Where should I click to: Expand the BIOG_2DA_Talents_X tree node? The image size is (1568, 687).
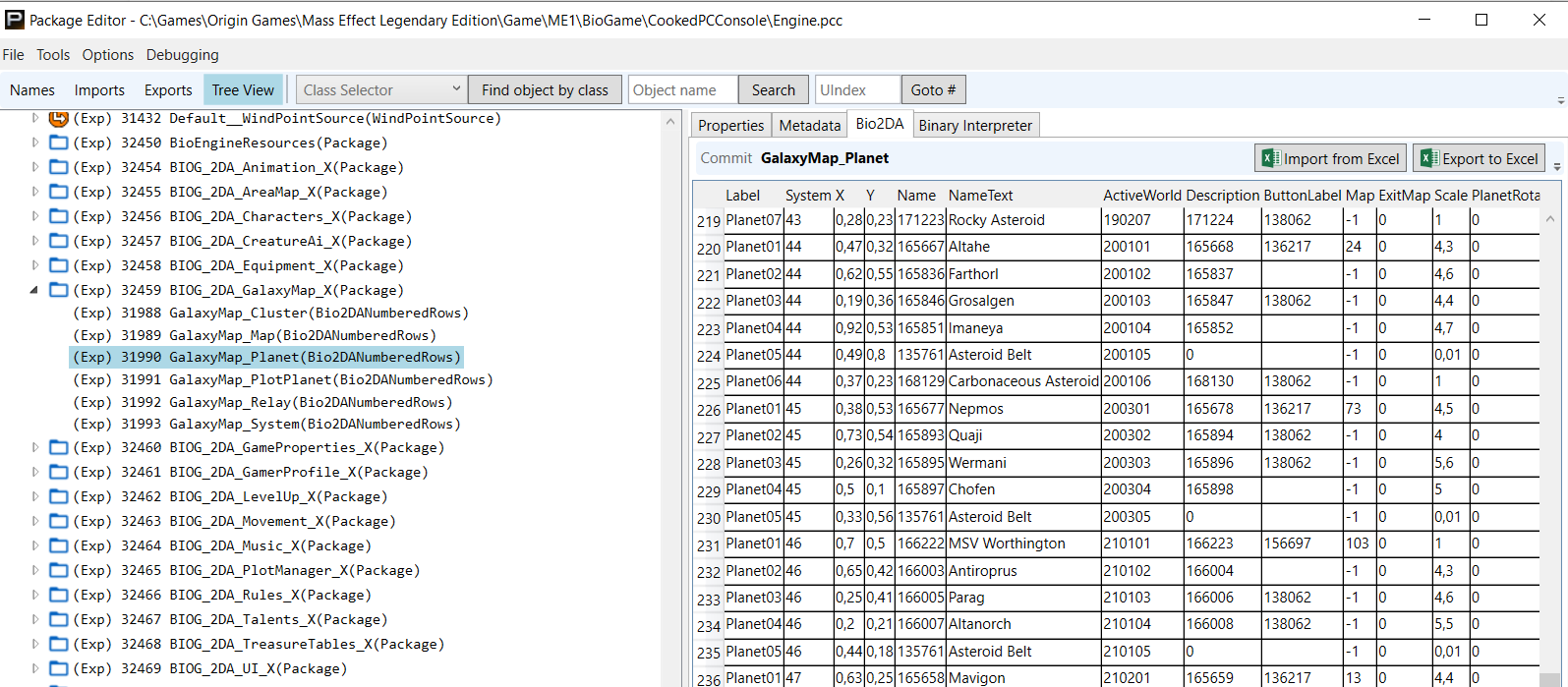pos(35,619)
